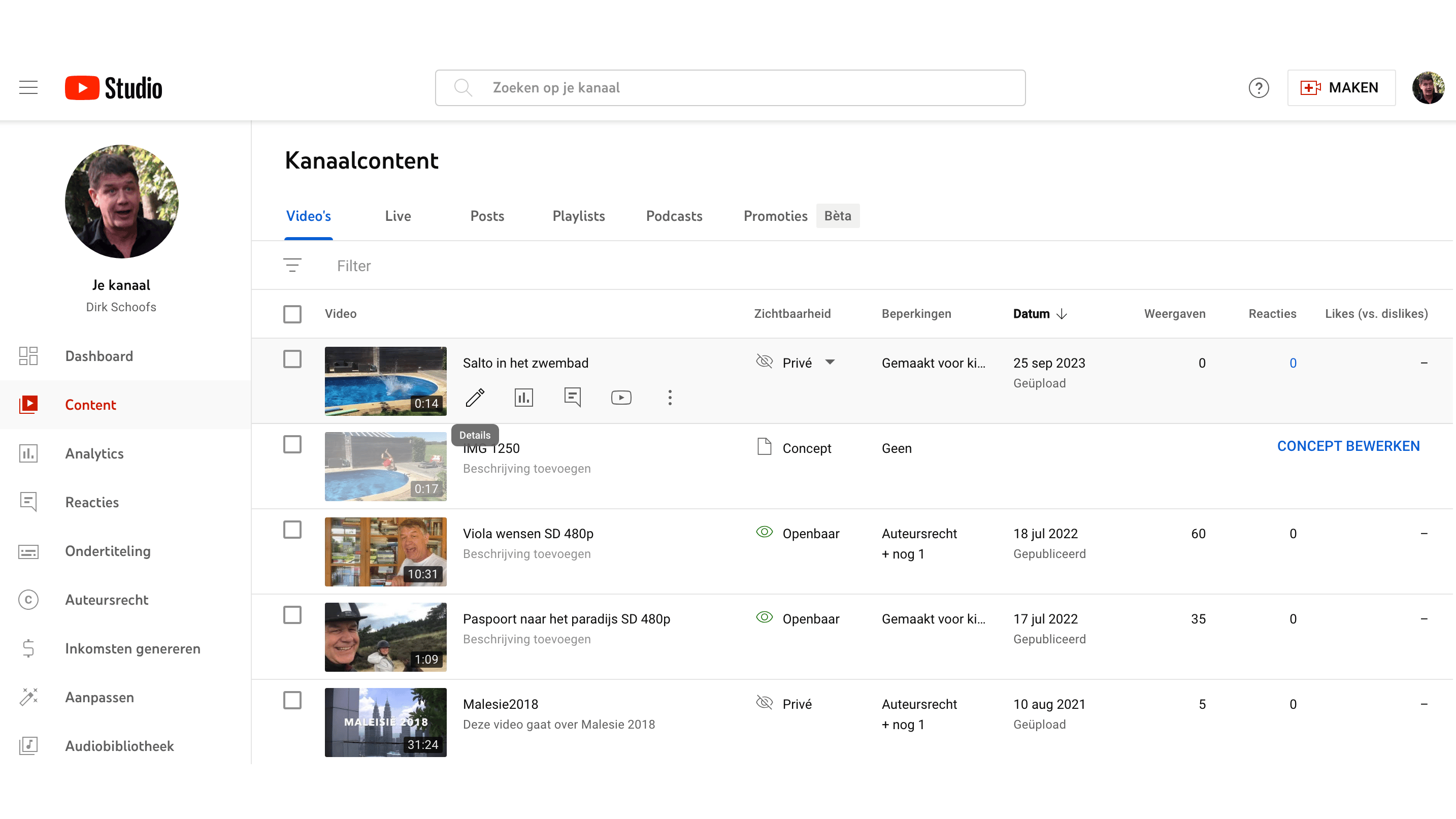This screenshot has height=819, width=1456.
Task: Switch to the Podcasts tab
Action: coord(674,216)
